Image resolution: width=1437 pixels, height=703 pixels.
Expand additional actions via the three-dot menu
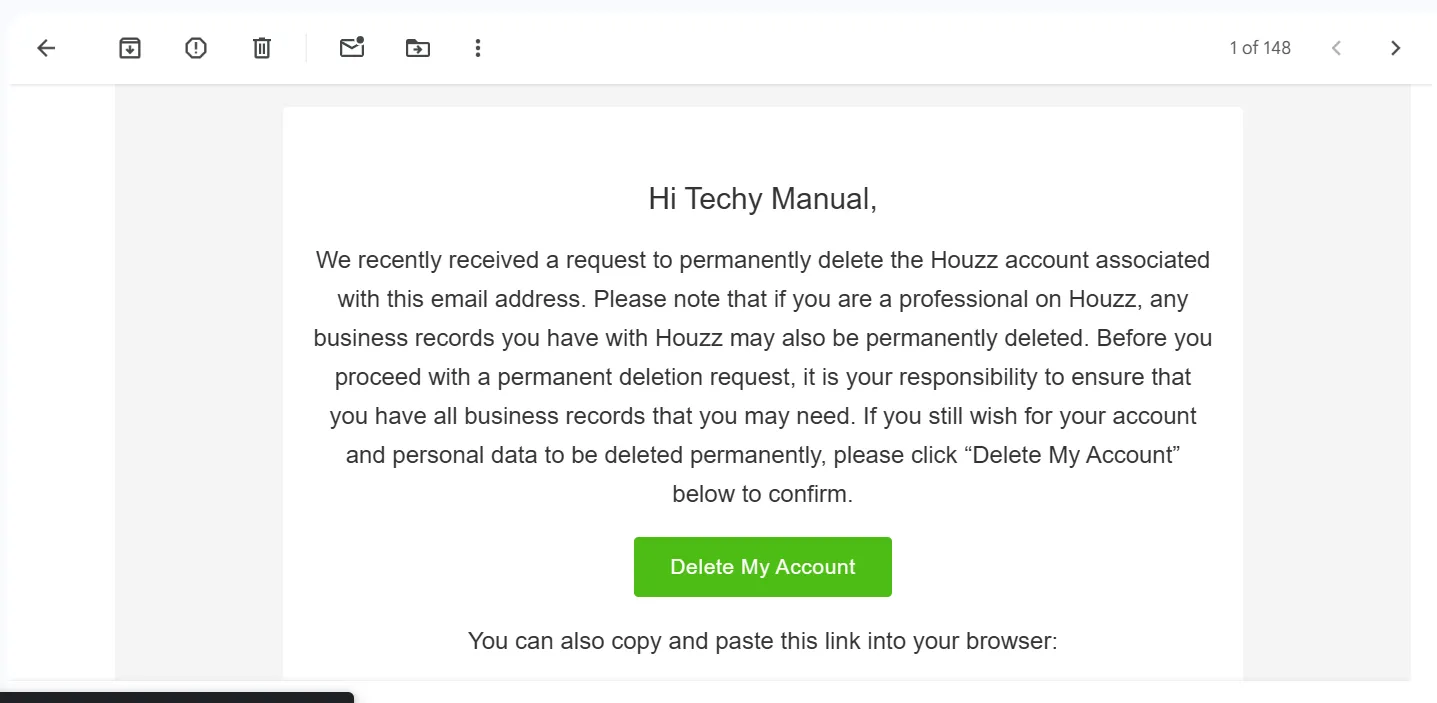pyautogui.click(x=477, y=47)
